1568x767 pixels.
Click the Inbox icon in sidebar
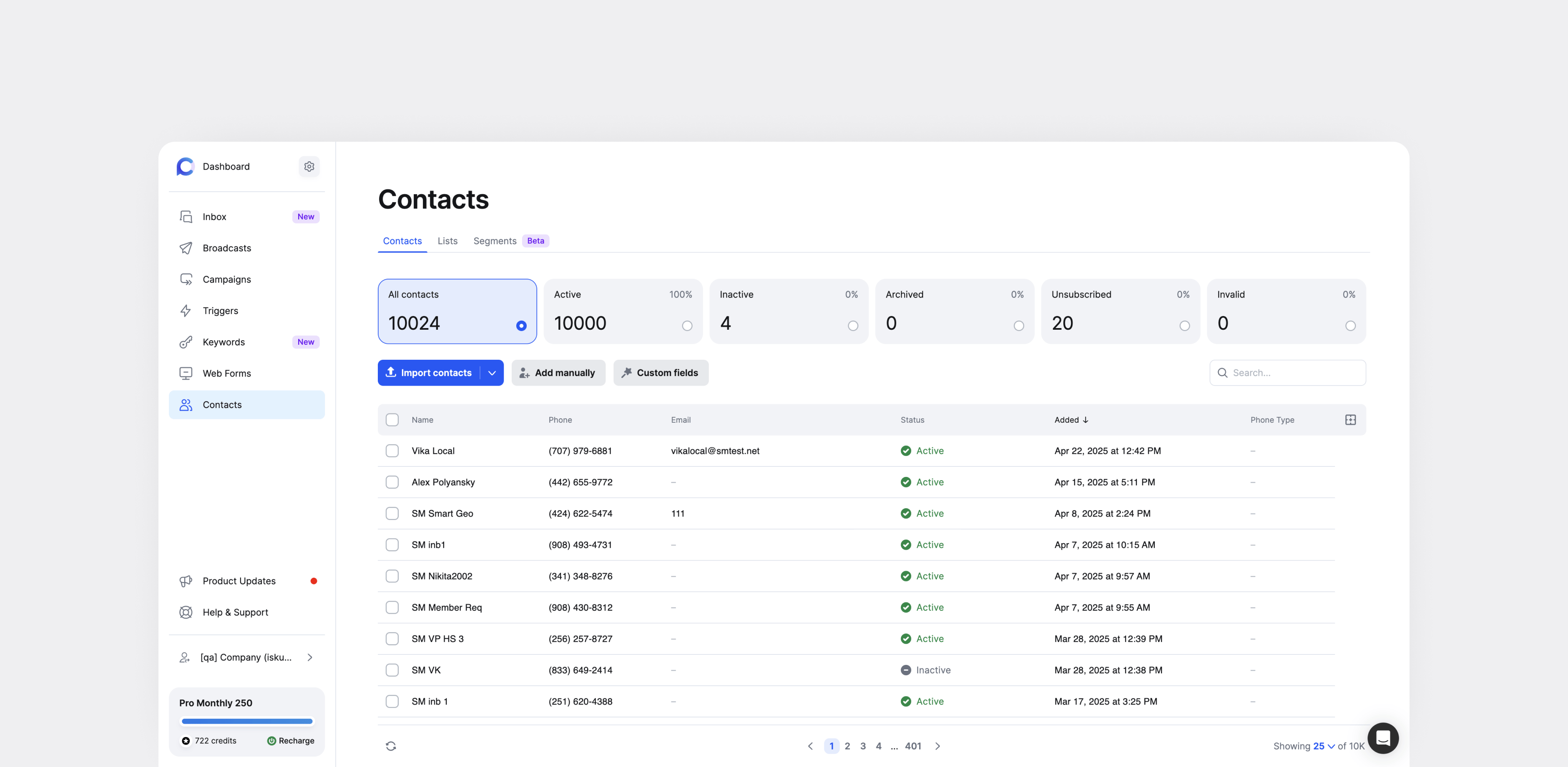[x=186, y=216]
